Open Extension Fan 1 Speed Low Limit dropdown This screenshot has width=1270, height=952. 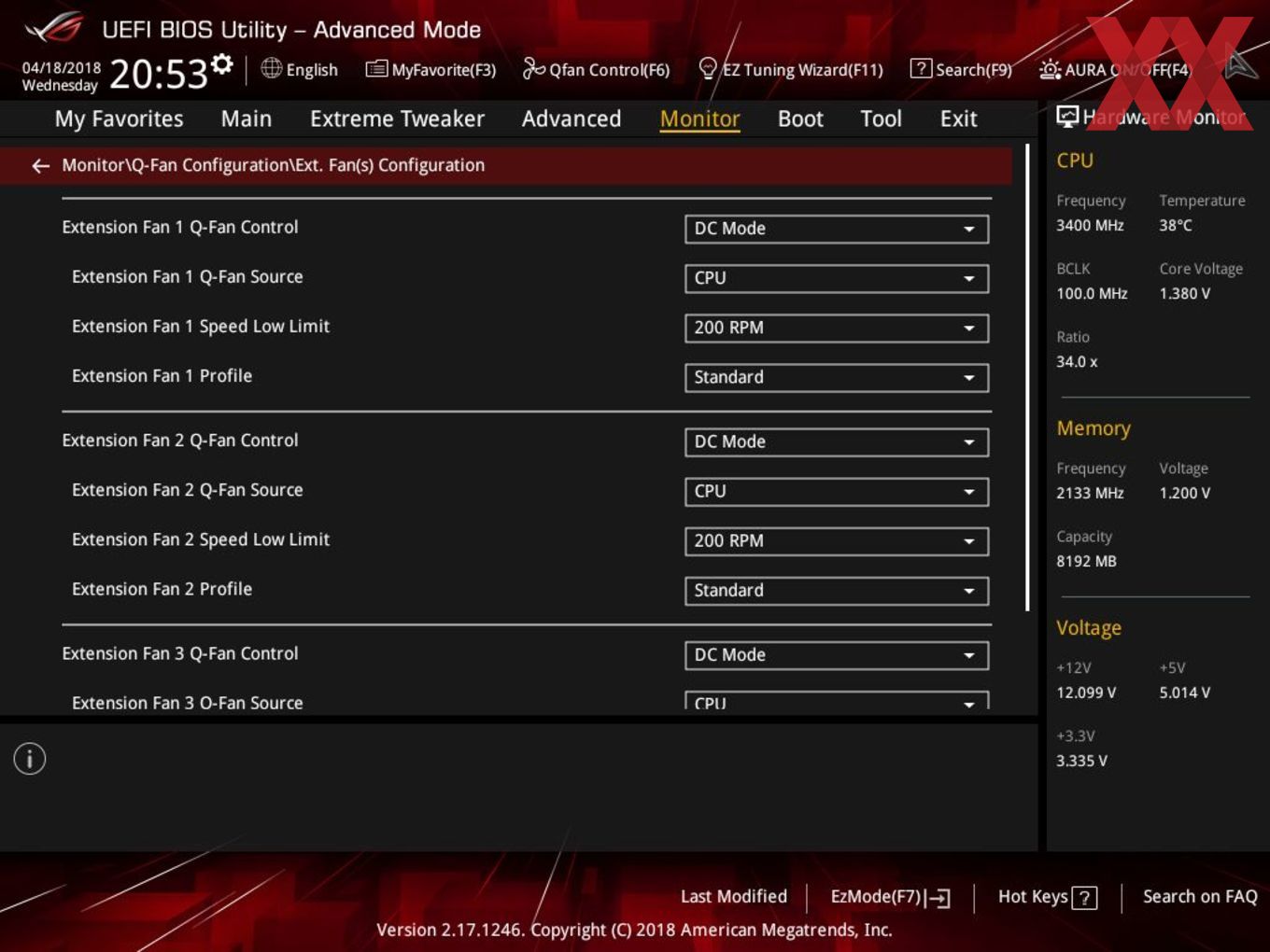(x=837, y=328)
